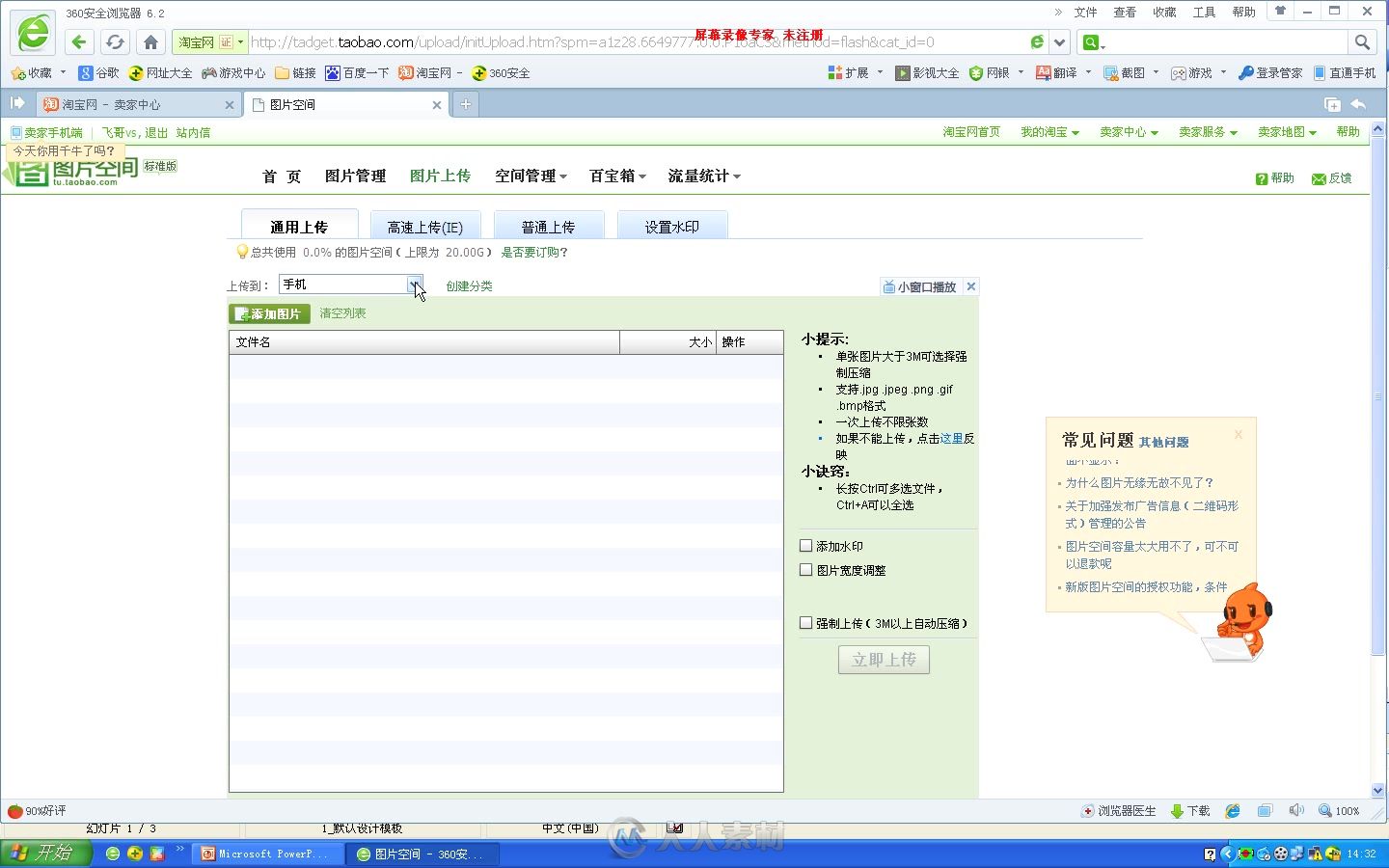1389x868 pixels.
Task: Click the speaker mute icon in status bar
Action: click(1296, 811)
